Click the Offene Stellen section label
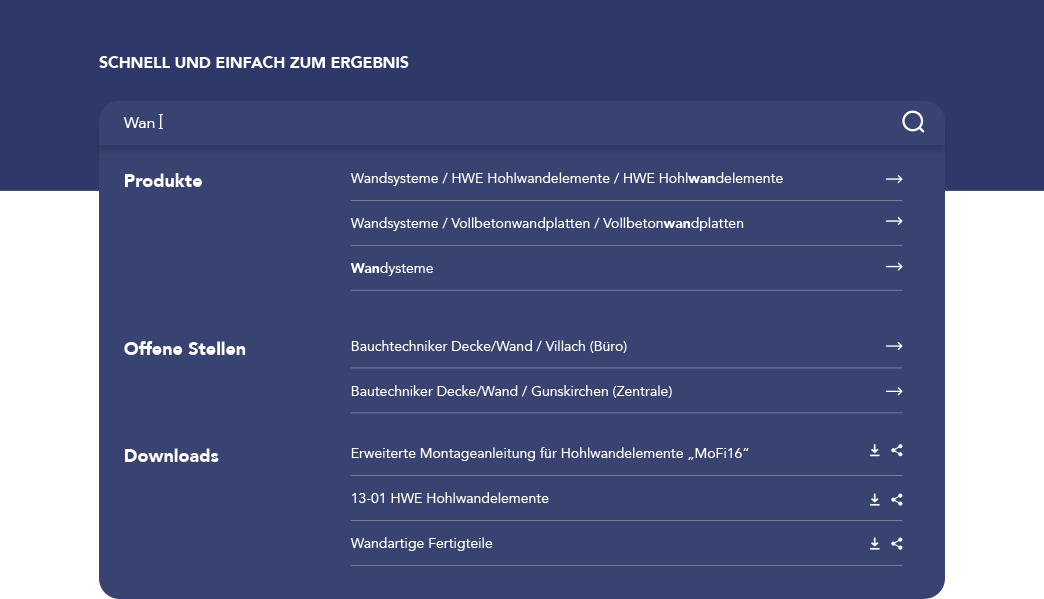 [x=185, y=348]
